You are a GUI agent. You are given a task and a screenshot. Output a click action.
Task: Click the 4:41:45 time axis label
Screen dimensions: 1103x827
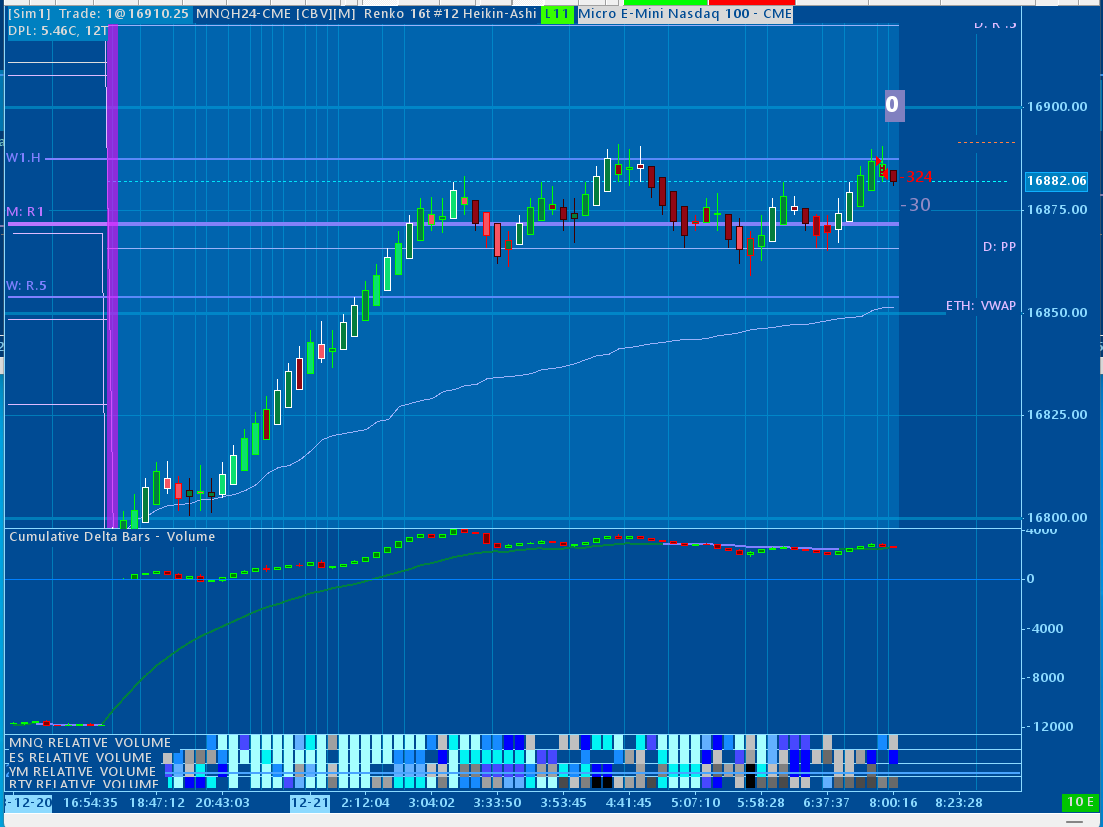pos(629,802)
